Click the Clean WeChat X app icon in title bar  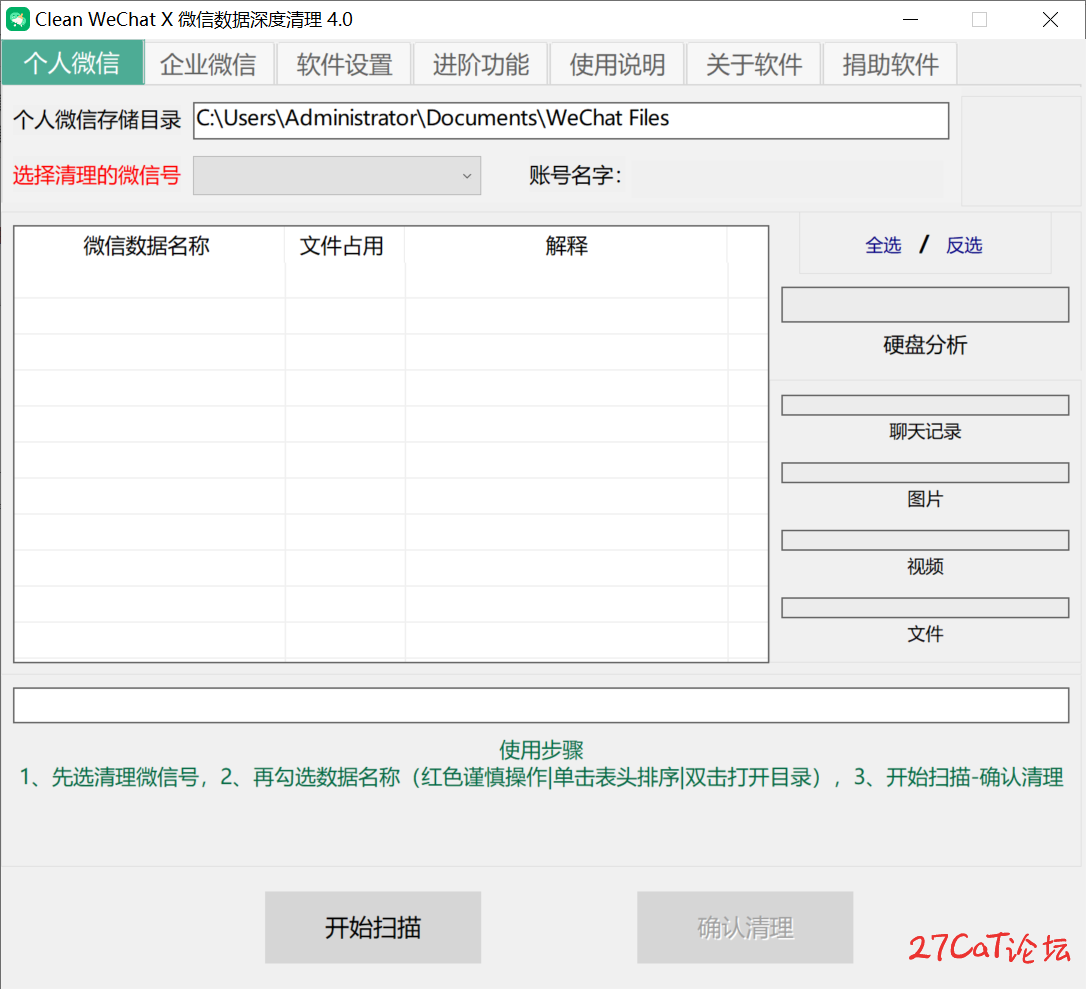[x=17, y=19]
